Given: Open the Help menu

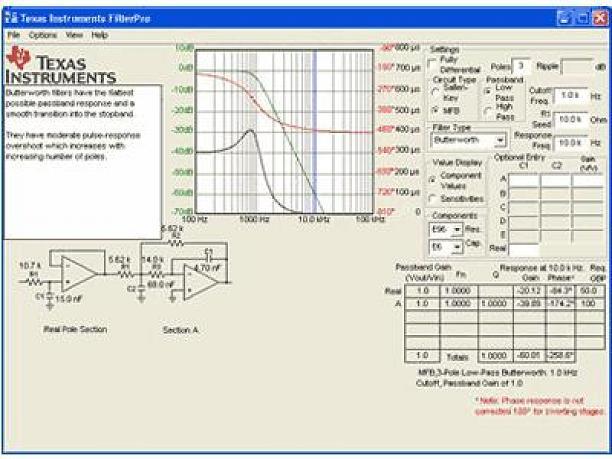Looking at the screenshot, I should (x=100, y=35).
